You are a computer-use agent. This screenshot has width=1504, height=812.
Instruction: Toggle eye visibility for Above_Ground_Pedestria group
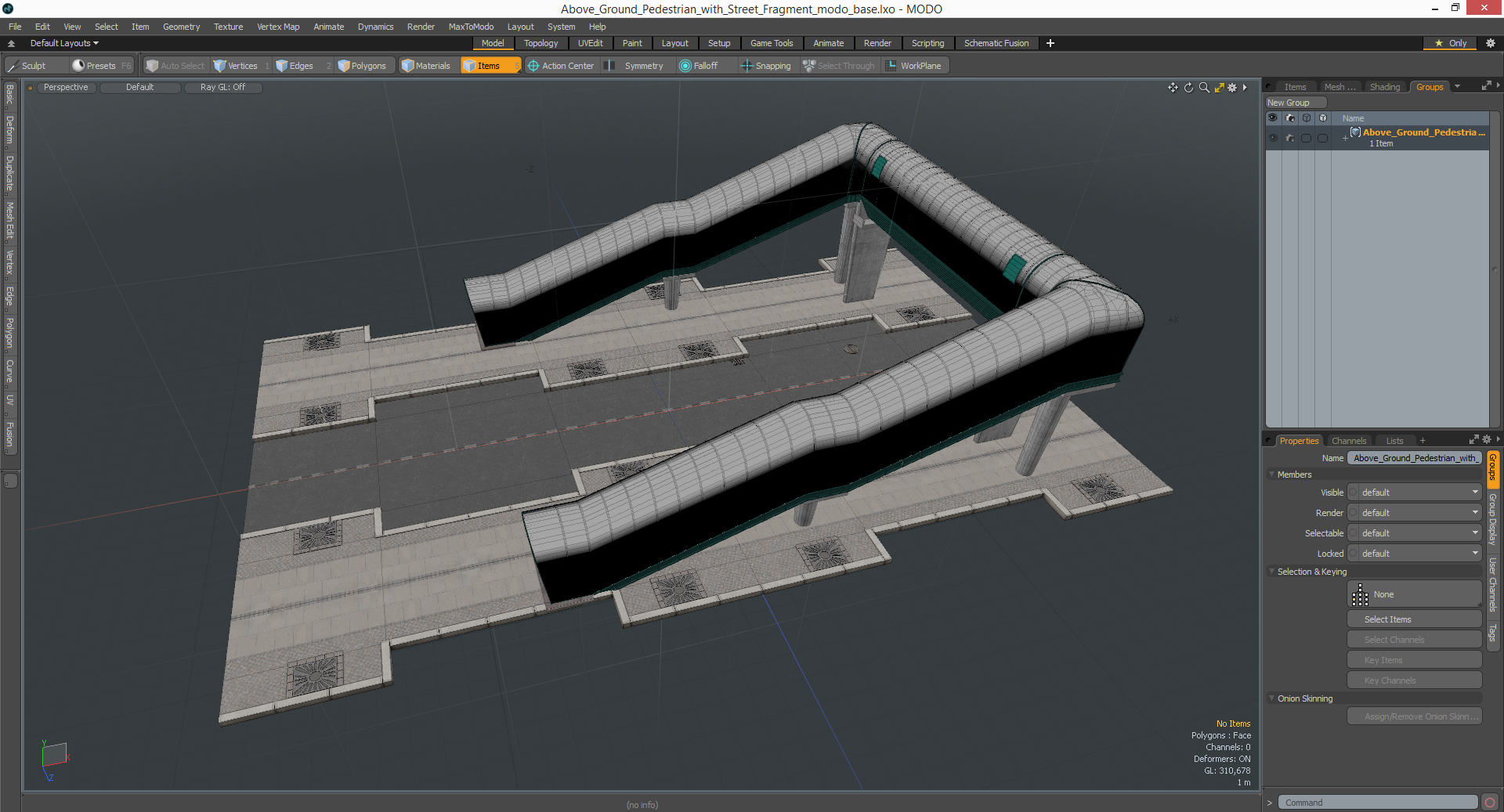(1273, 138)
